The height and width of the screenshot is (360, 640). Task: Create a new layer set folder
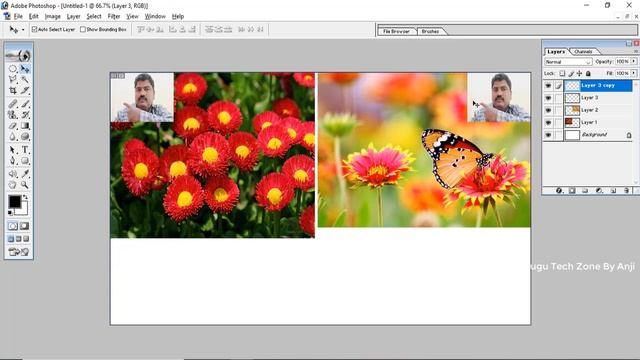tap(585, 191)
